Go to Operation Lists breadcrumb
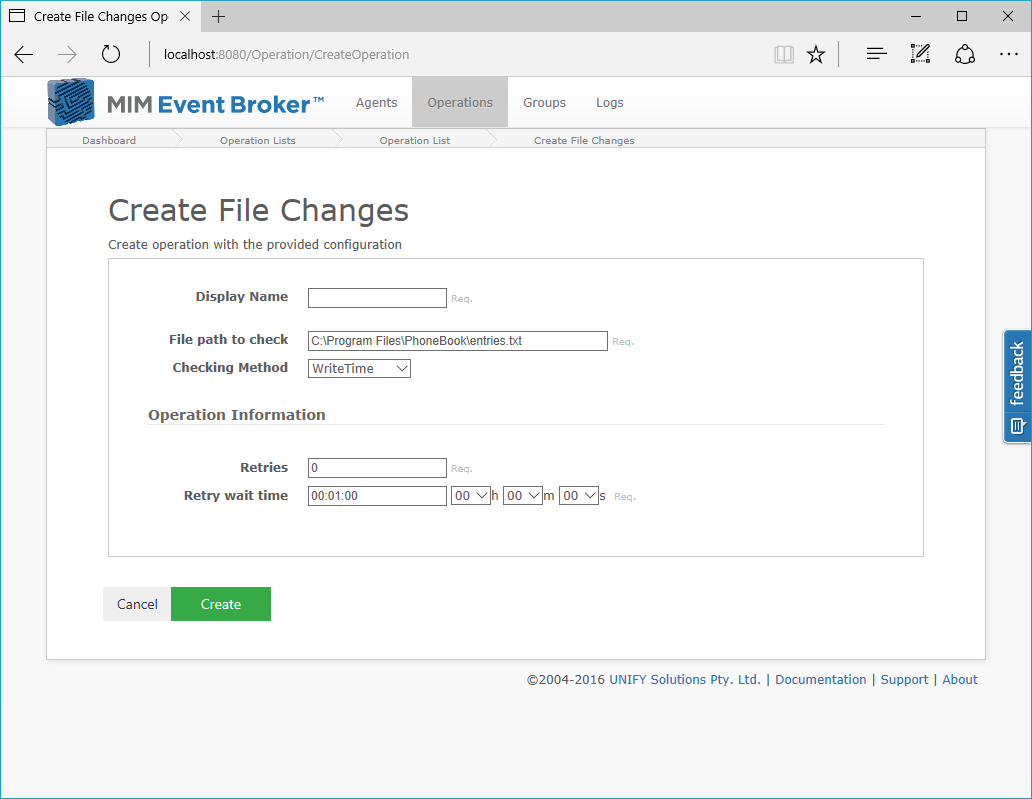The height and width of the screenshot is (799, 1032). click(257, 140)
